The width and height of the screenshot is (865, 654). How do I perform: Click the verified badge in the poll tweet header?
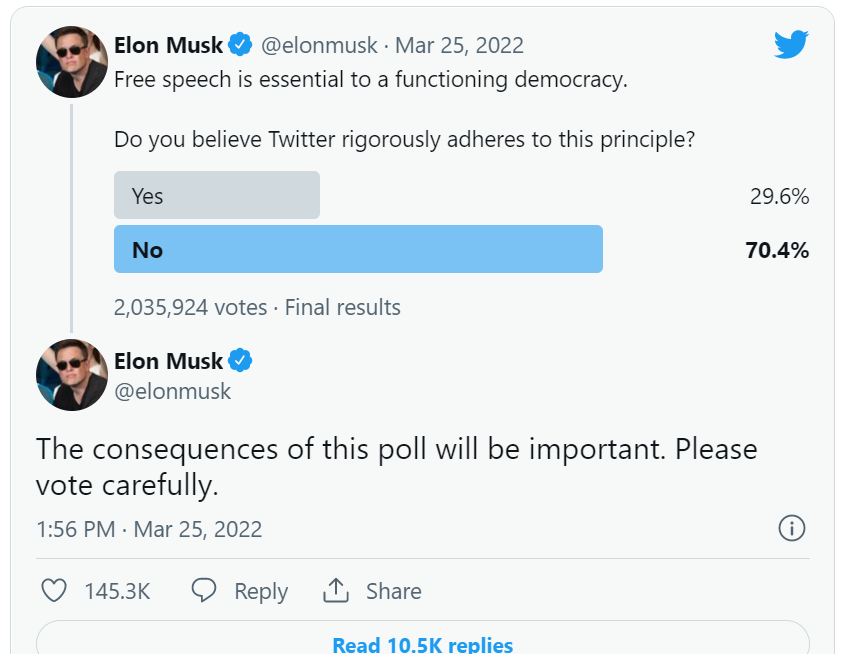point(240,45)
